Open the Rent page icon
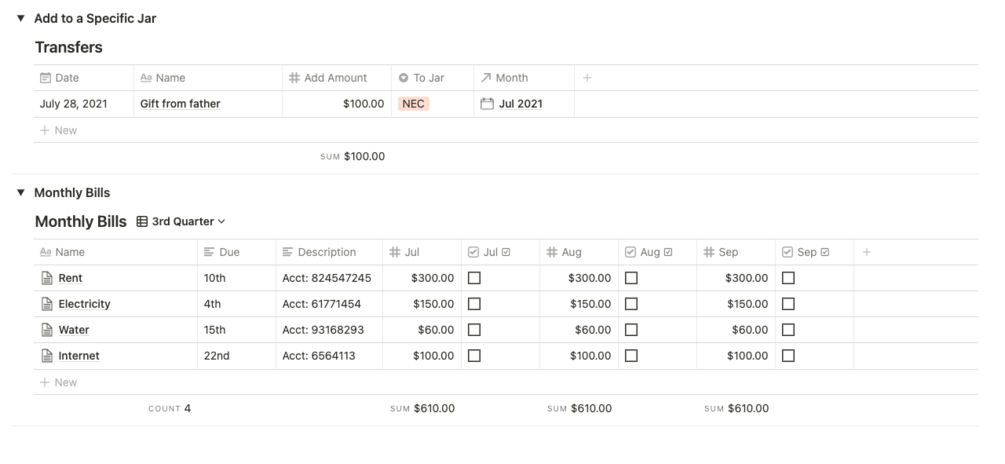 point(46,278)
